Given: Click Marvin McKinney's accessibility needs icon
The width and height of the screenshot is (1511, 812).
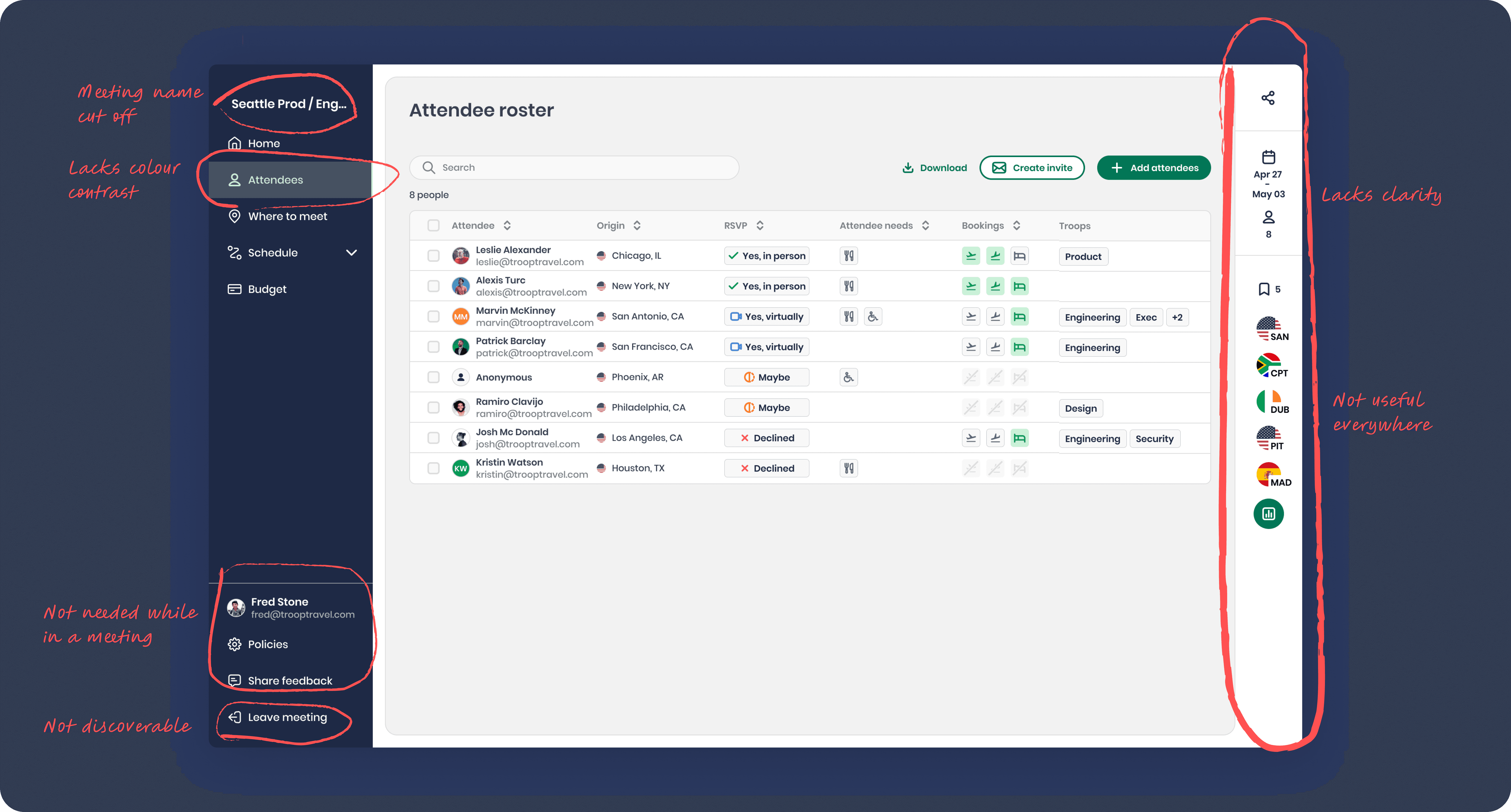Looking at the screenshot, I should (873, 317).
